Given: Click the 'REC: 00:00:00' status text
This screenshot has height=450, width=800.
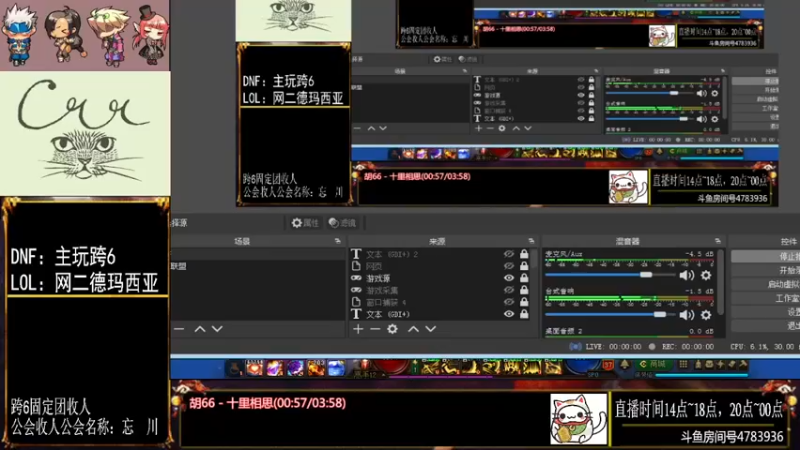Looking at the screenshot, I should 688,346.
